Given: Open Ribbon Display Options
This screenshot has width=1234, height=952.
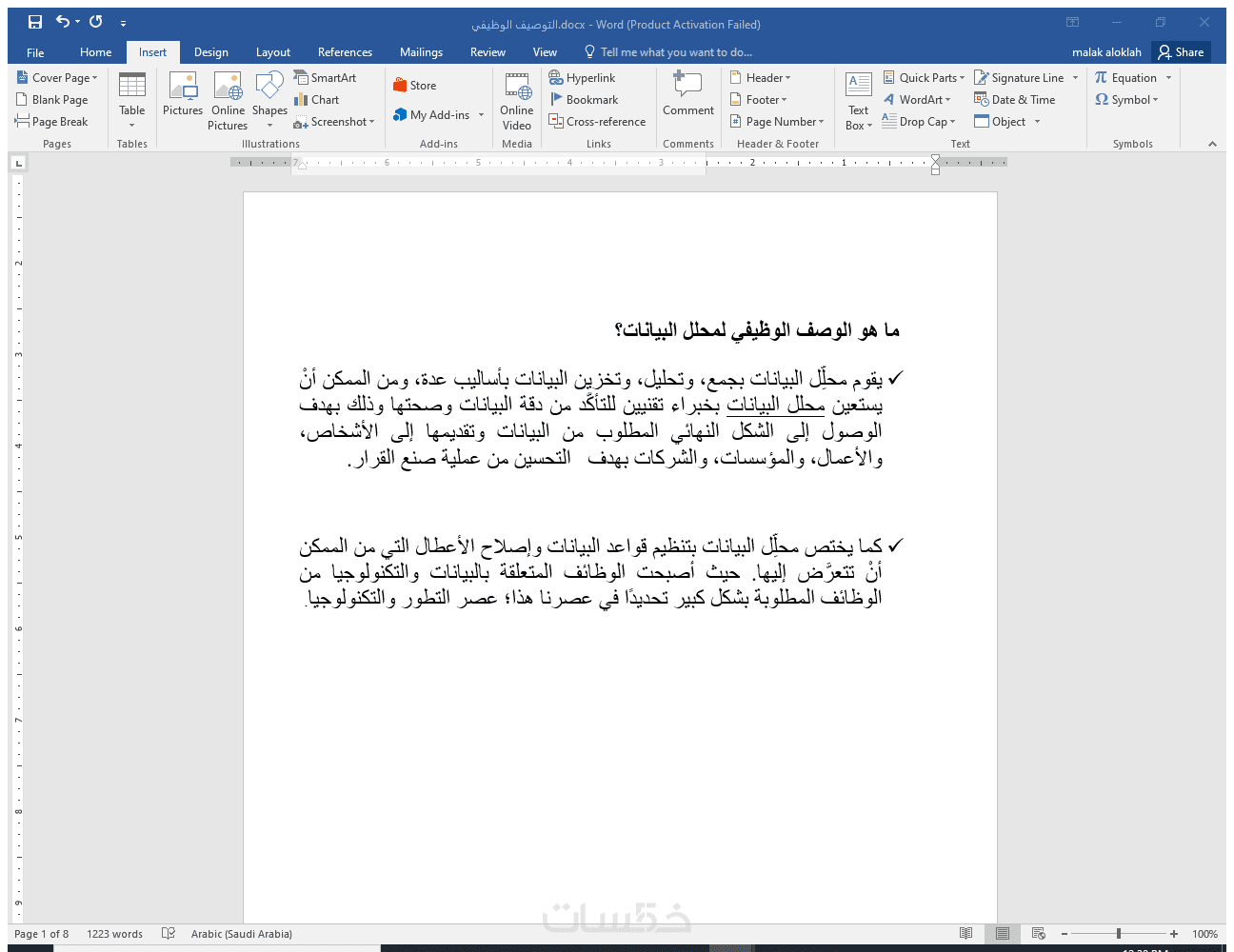Looking at the screenshot, I should [1073, 22].
